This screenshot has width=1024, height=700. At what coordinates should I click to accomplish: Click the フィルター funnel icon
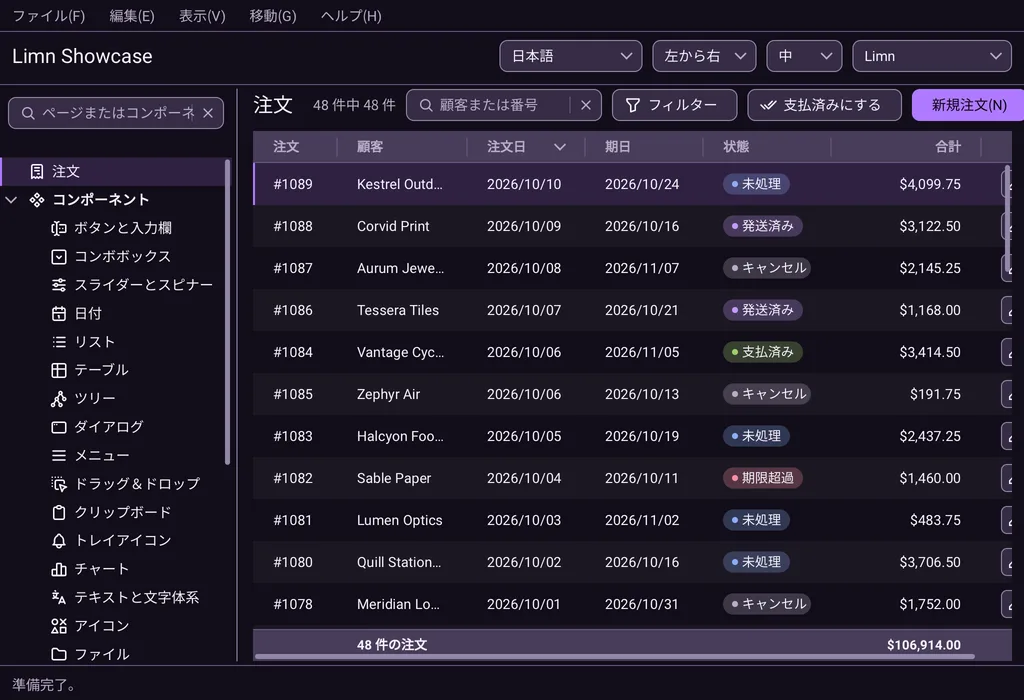(x=633, y=105)
